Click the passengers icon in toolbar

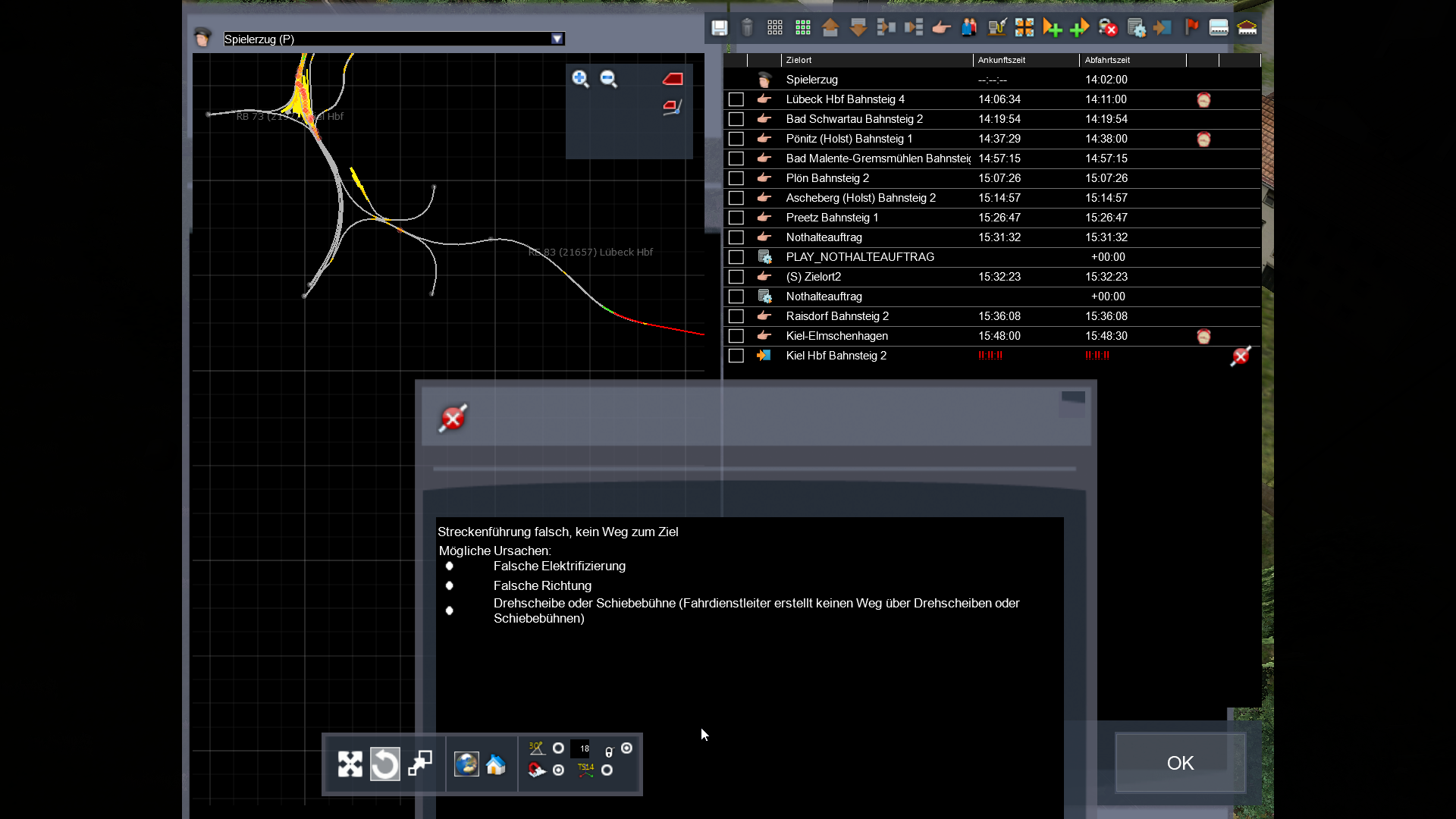969,28
